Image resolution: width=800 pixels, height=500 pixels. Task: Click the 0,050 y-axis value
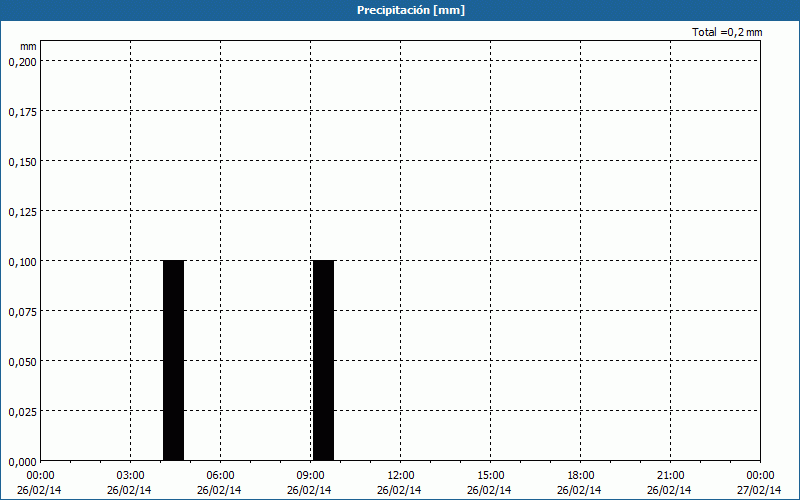tap(22, 362)
